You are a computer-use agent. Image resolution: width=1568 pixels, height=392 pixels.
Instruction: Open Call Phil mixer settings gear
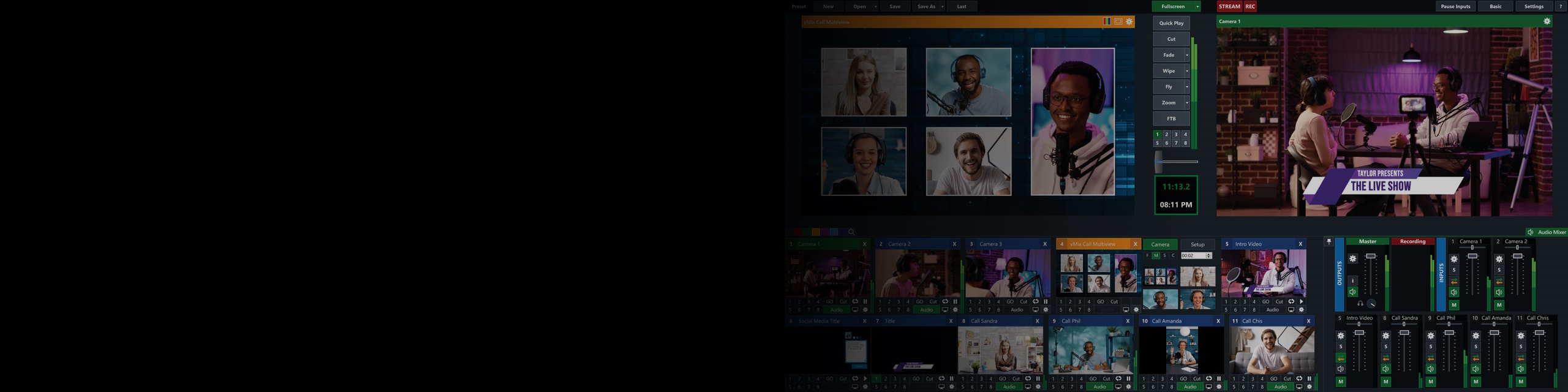click(1431, 336)
